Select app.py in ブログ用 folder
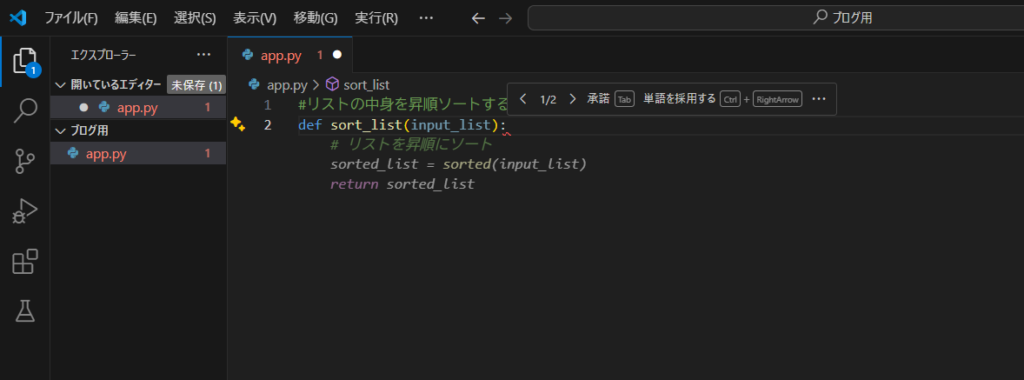The height and width of the screenshot is (380, 1024). point(139,153)
